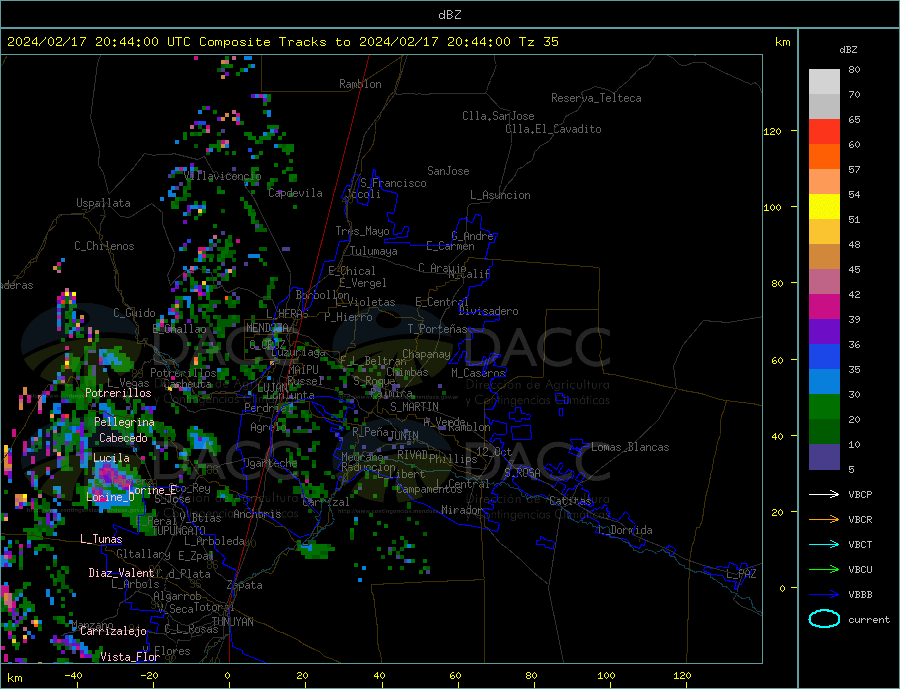900x689 pixels.
Task: Click the VBCU legend label
Action: (860, 570)
